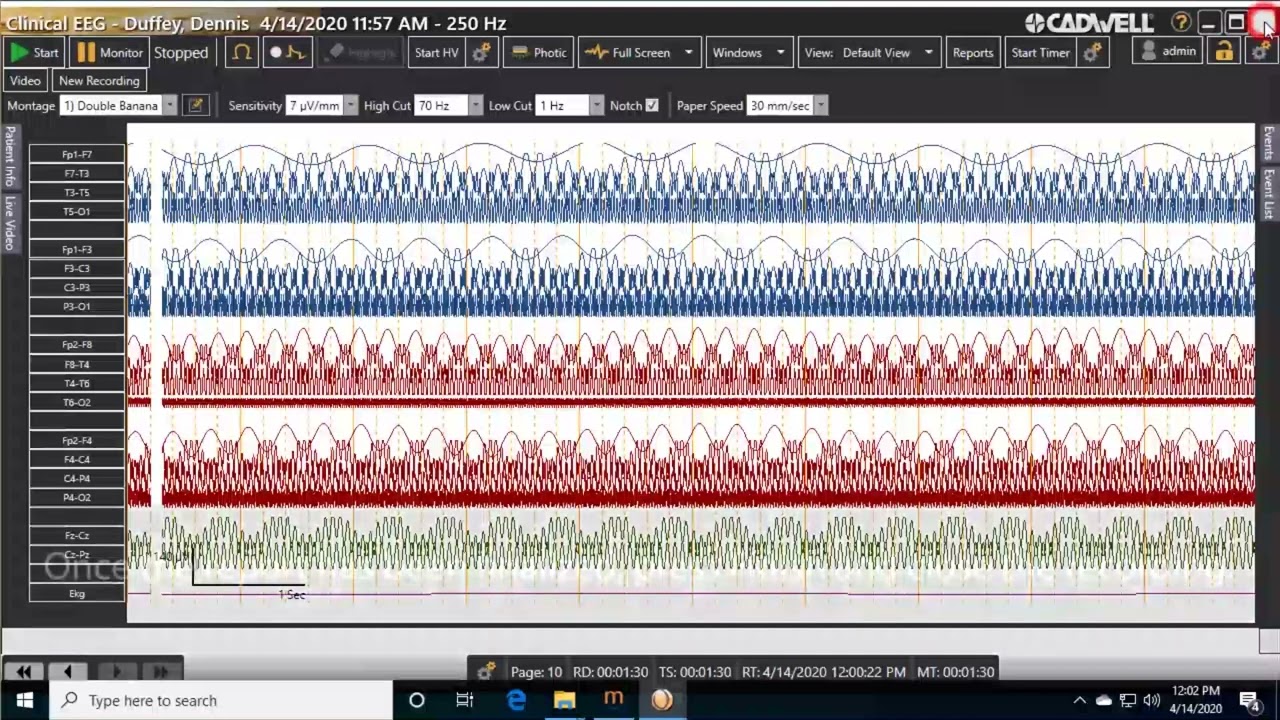The image size is (1280, 720).
Task: Select the Fz-Cz channel label
Action: point(77,535)
